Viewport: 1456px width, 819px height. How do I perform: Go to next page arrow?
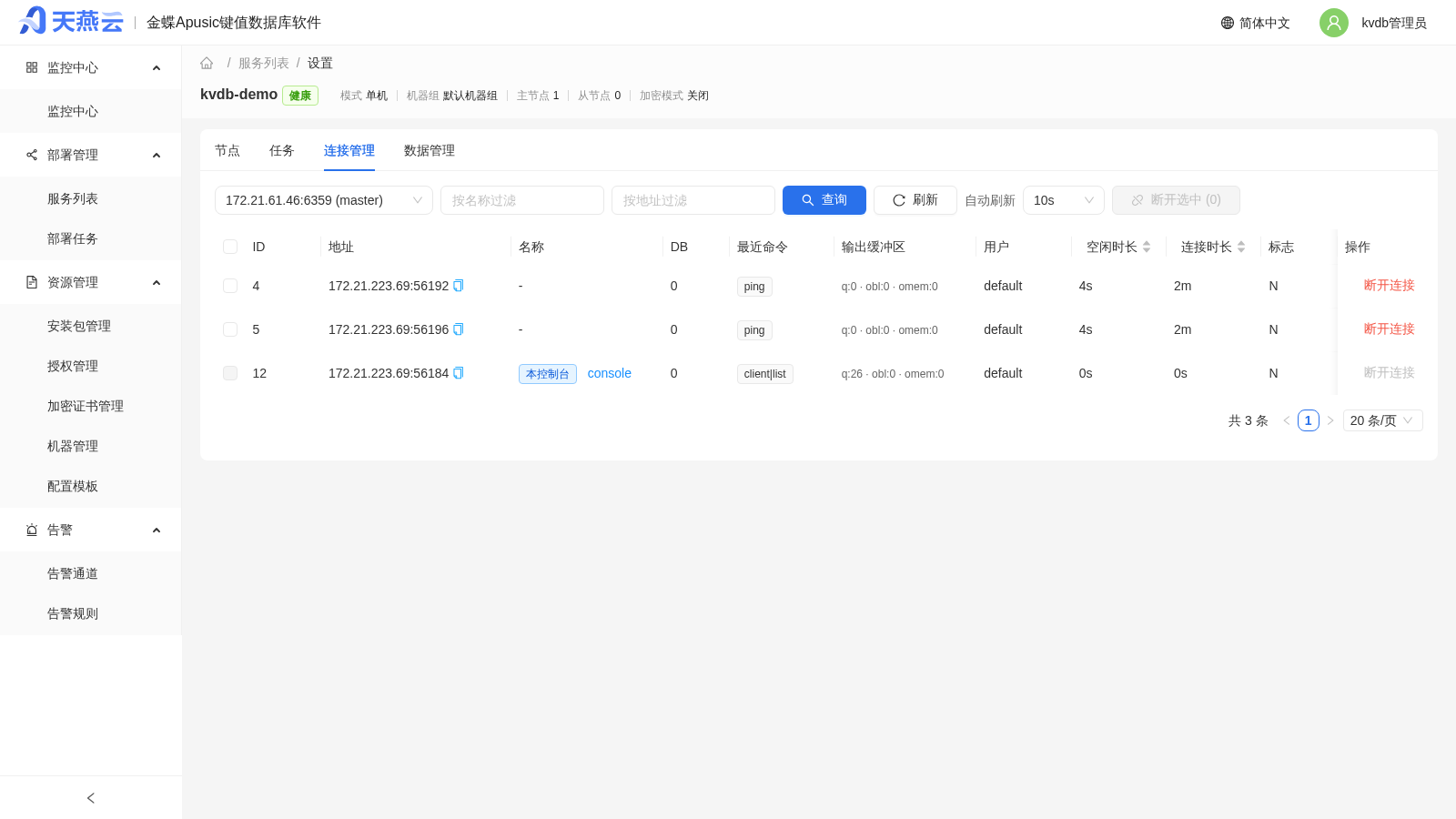[1330, 420]
